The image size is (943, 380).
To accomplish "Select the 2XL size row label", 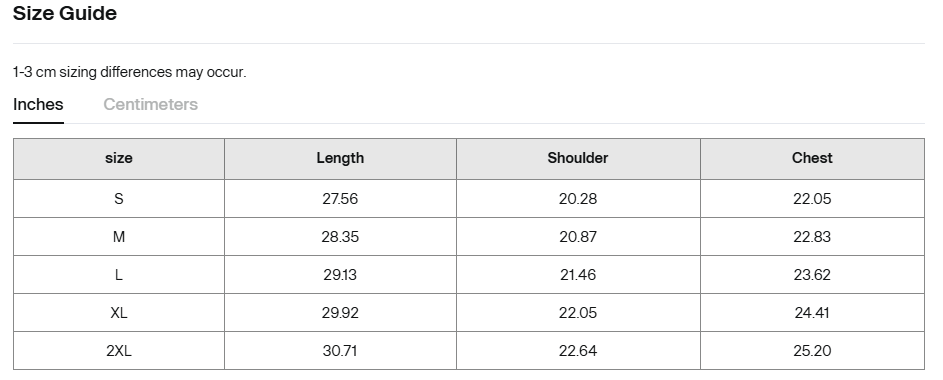I will tap(119, 351).
